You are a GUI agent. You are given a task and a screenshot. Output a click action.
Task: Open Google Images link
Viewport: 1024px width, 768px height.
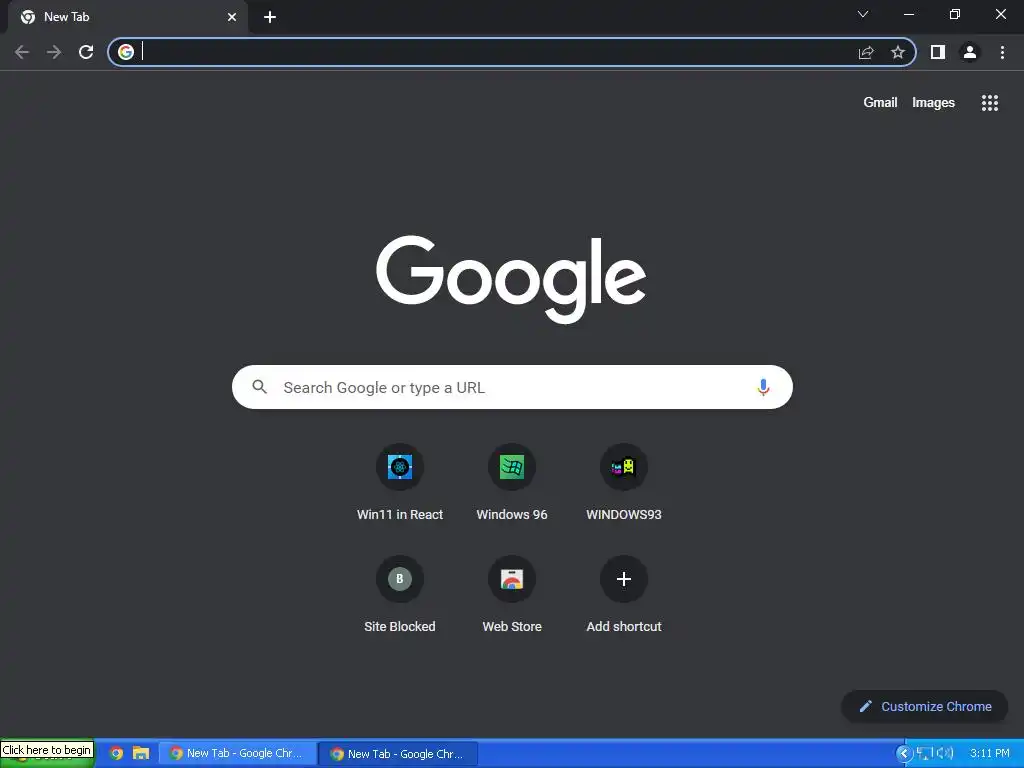pyautogui.click(x=933, y=103)
